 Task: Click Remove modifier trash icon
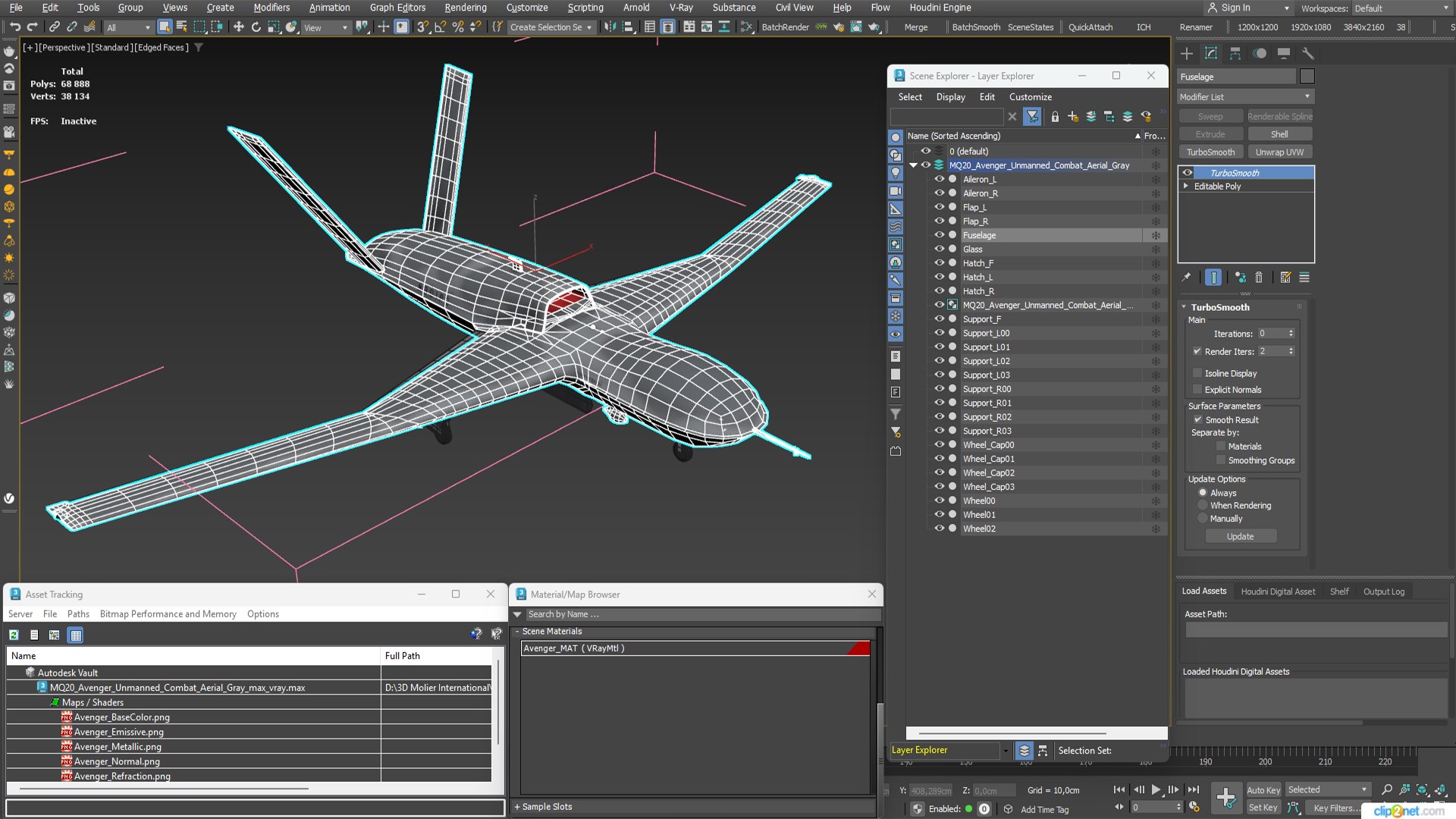click(x=1259, y=278)
